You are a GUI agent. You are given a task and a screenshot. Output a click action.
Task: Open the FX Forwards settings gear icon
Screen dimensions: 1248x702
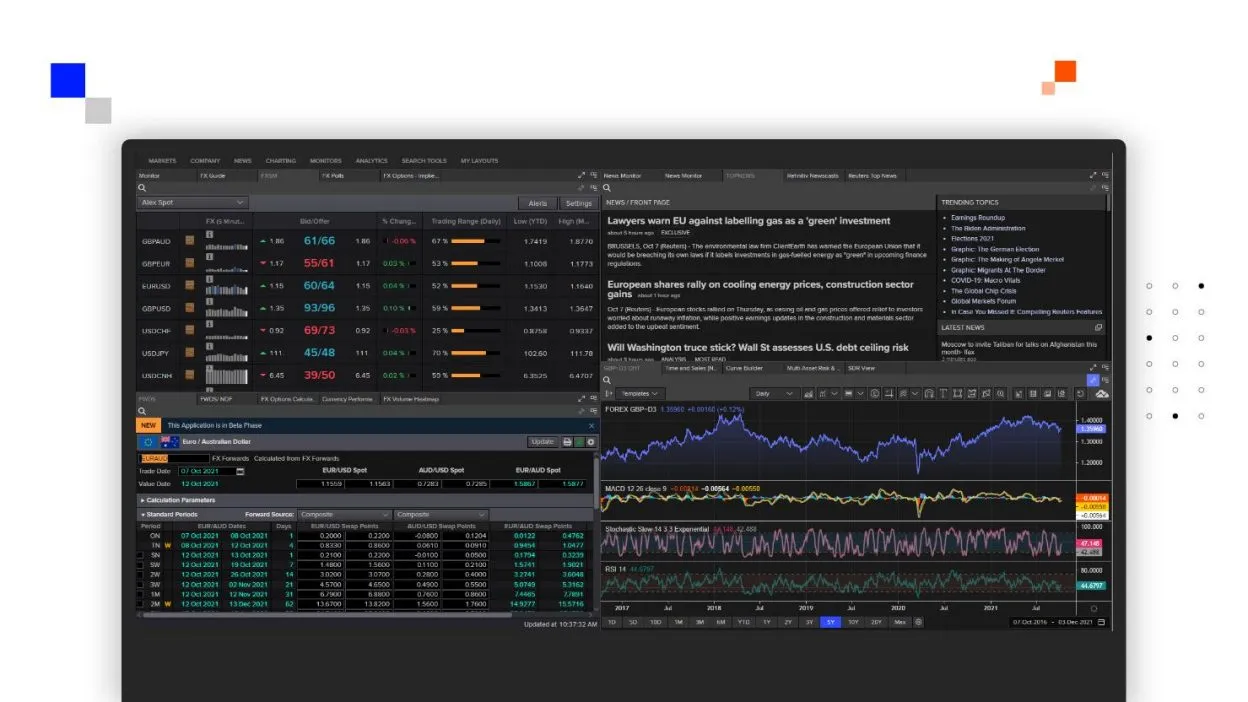591,442
